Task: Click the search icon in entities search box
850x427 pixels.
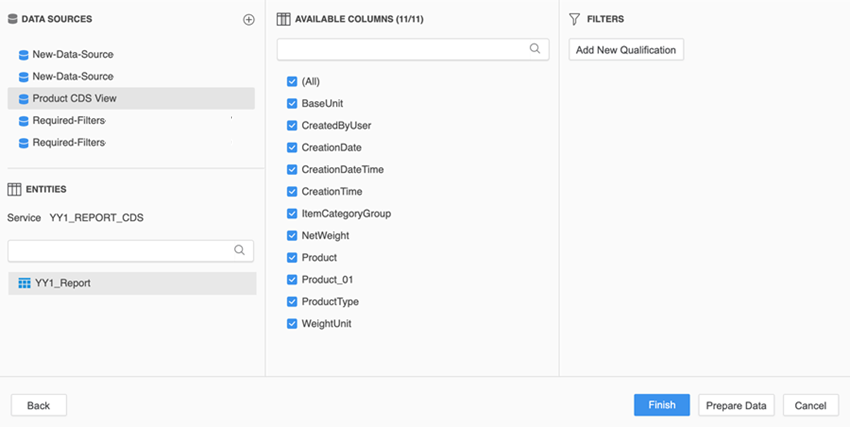Action: [239, 250]
